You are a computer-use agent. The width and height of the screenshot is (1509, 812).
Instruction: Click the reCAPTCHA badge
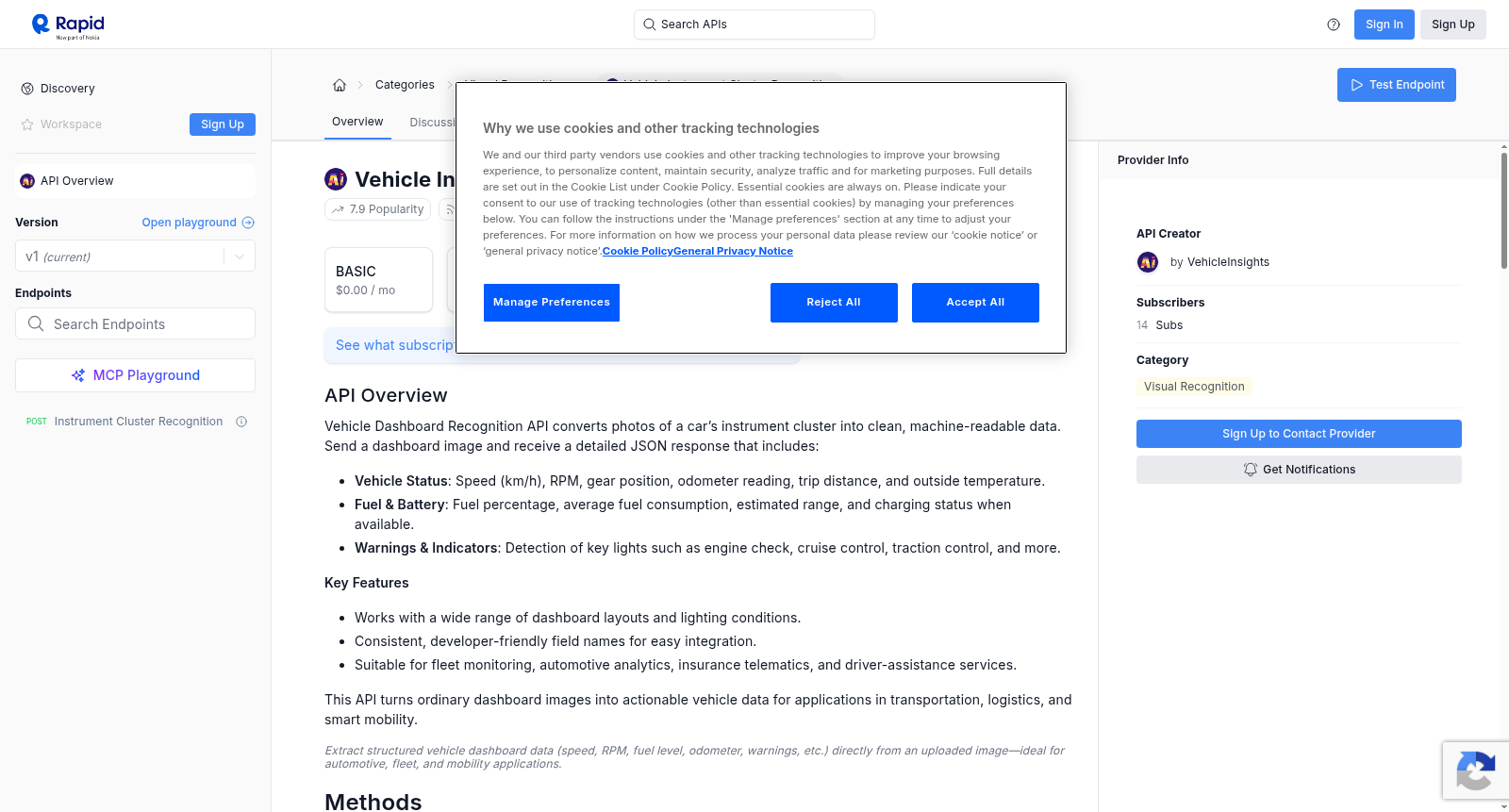point(1475,771)
